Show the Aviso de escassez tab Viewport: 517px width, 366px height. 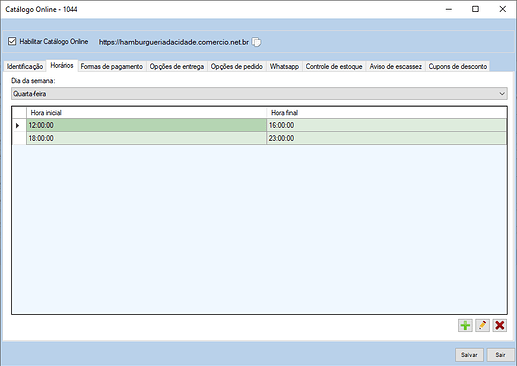(396, 66)
